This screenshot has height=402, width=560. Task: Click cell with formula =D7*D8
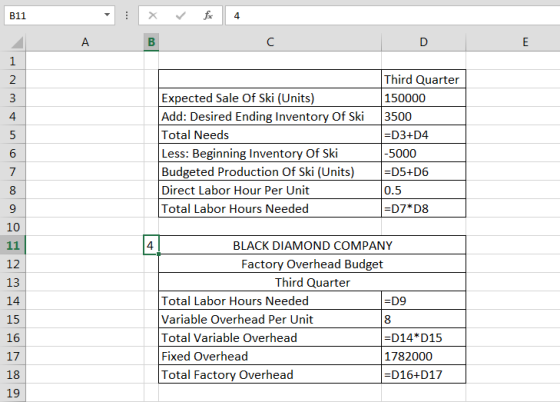click(x=424, y=208)
